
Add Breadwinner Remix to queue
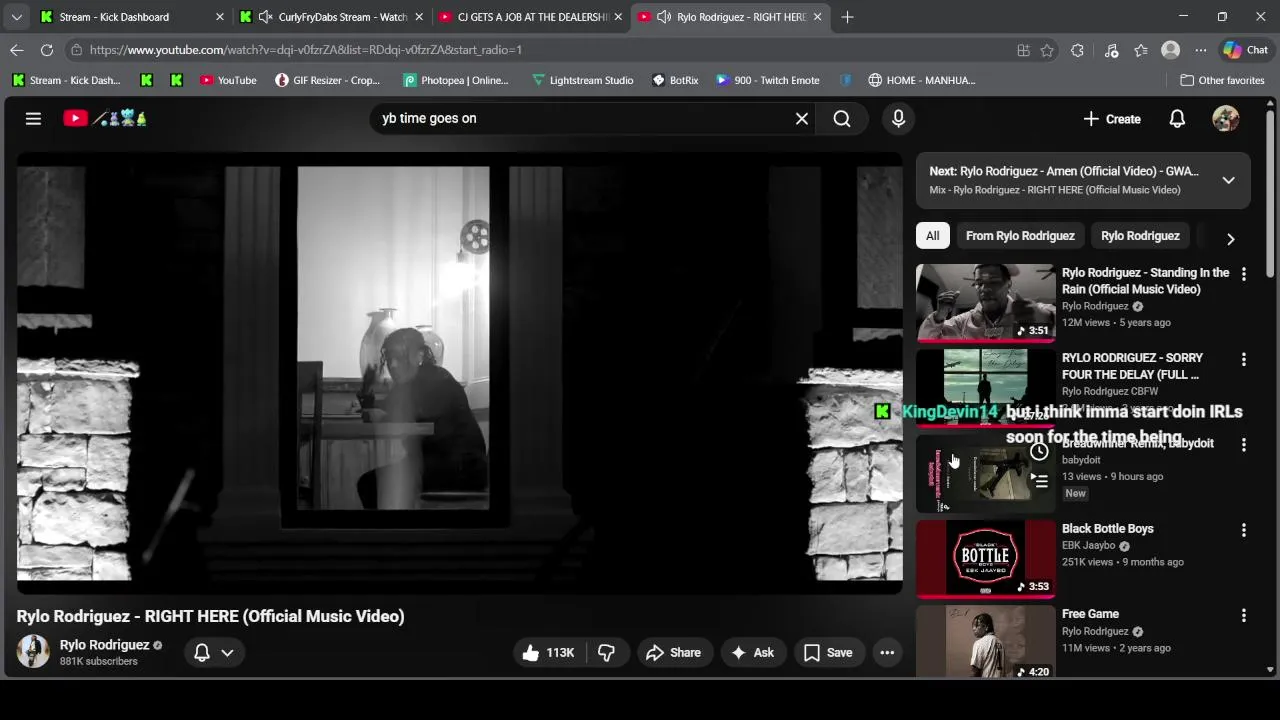pyautogui.click(x=1039, y=481)
